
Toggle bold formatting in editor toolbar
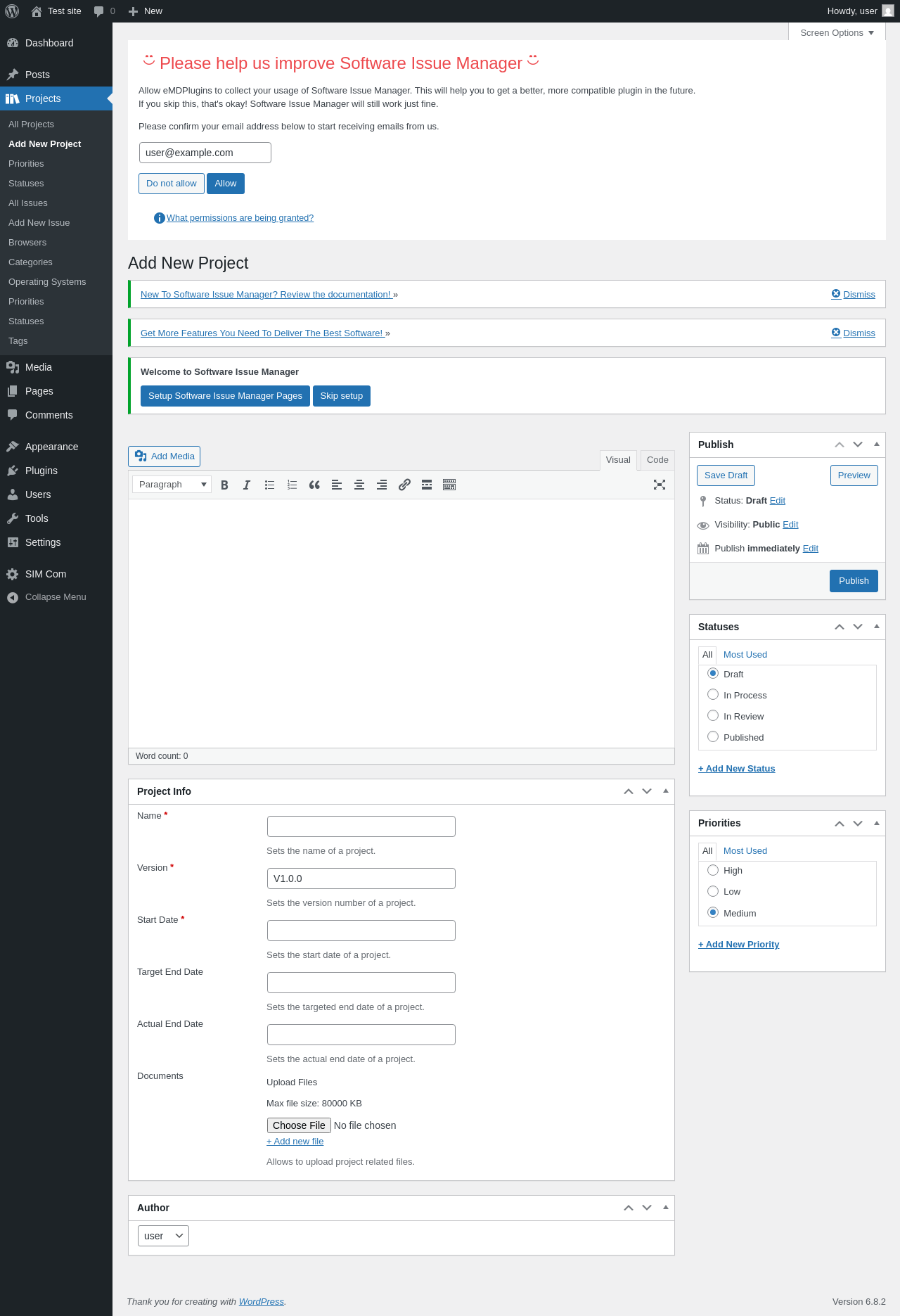click(x=224, y=485)
